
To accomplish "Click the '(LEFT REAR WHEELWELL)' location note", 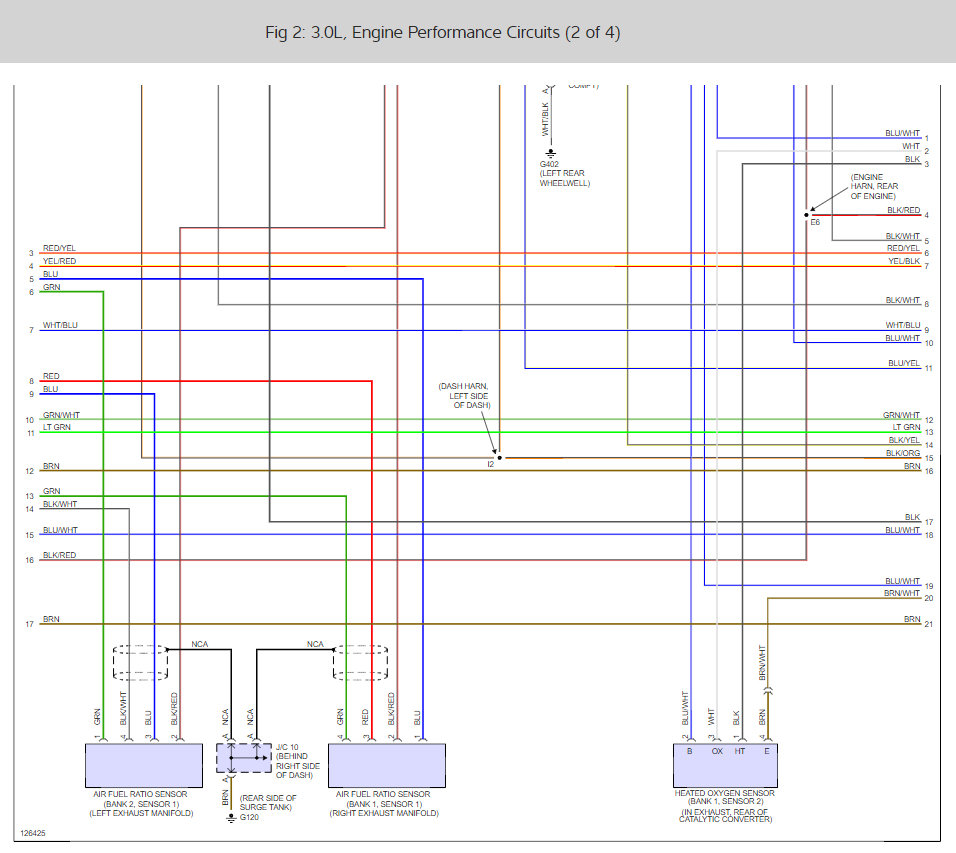I will 565,178.
